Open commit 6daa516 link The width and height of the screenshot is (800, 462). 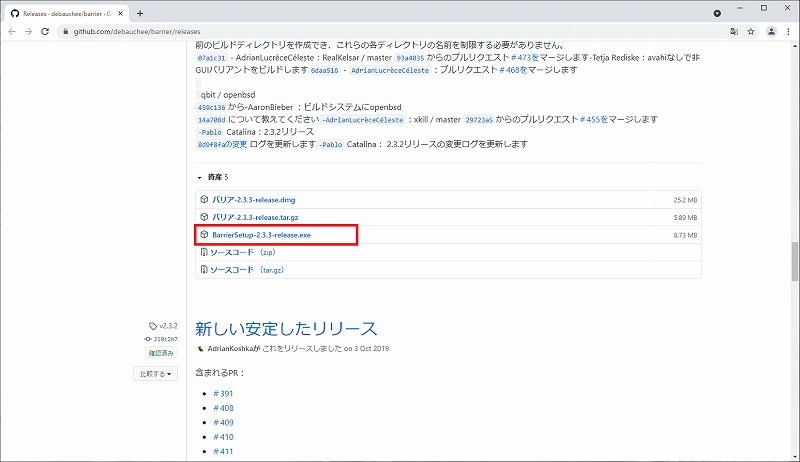click(x=324, y=70)
